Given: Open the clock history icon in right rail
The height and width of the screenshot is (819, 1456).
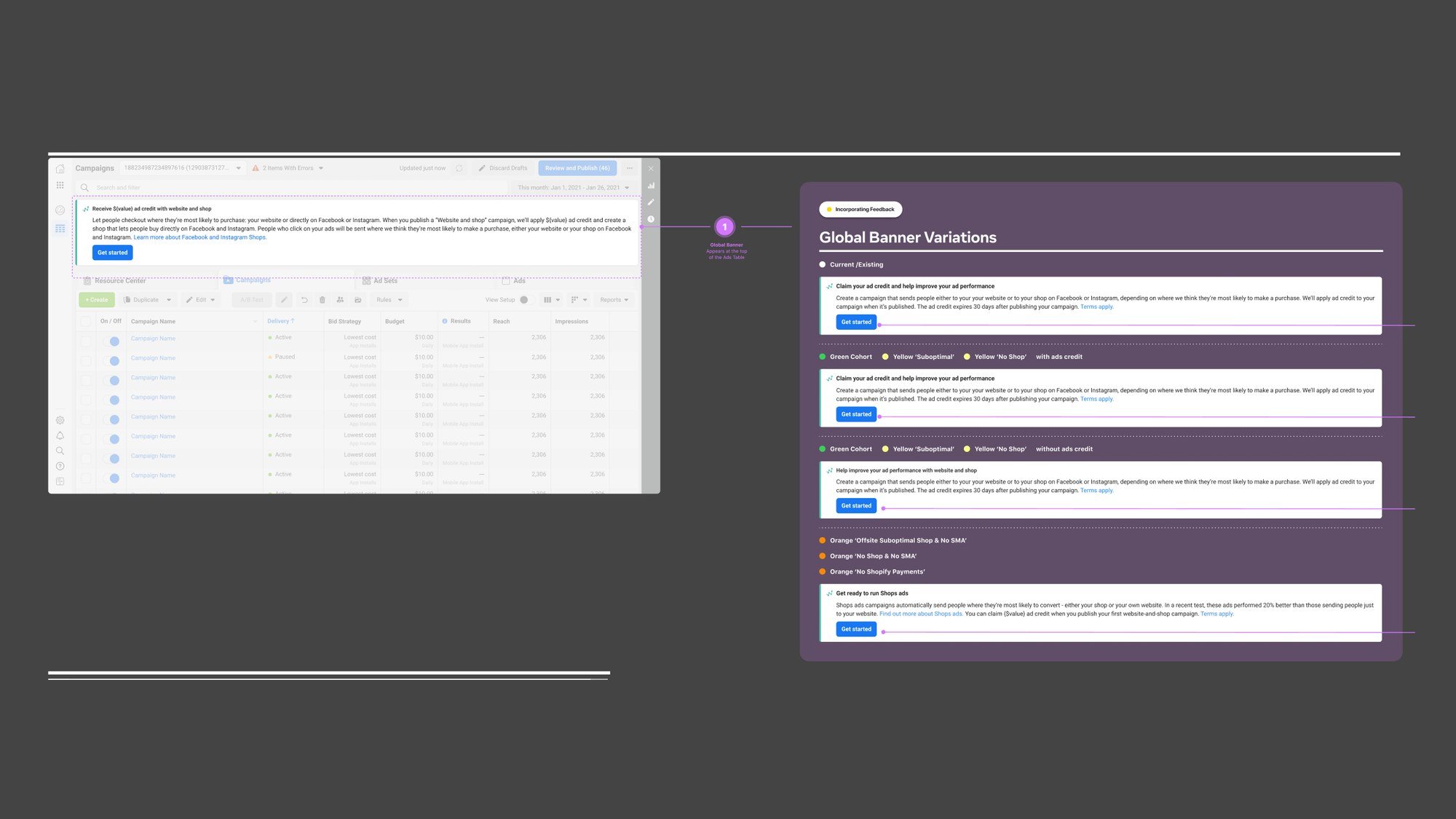Looking at the screenshot, I should click(x=651, y=219).
